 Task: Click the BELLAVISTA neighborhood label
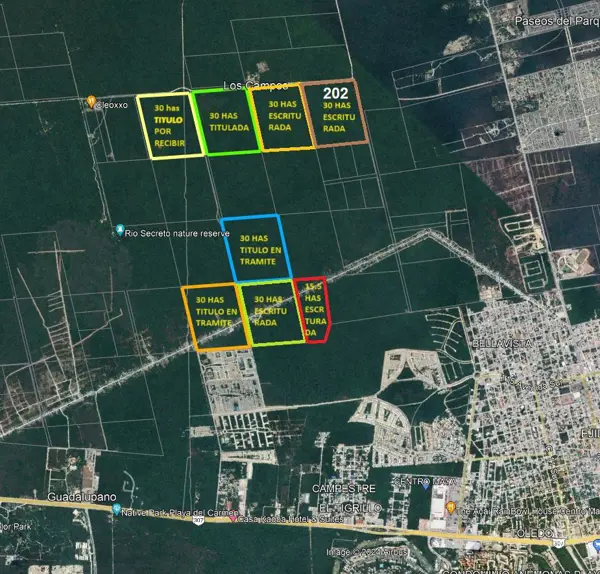pos(502,343)
